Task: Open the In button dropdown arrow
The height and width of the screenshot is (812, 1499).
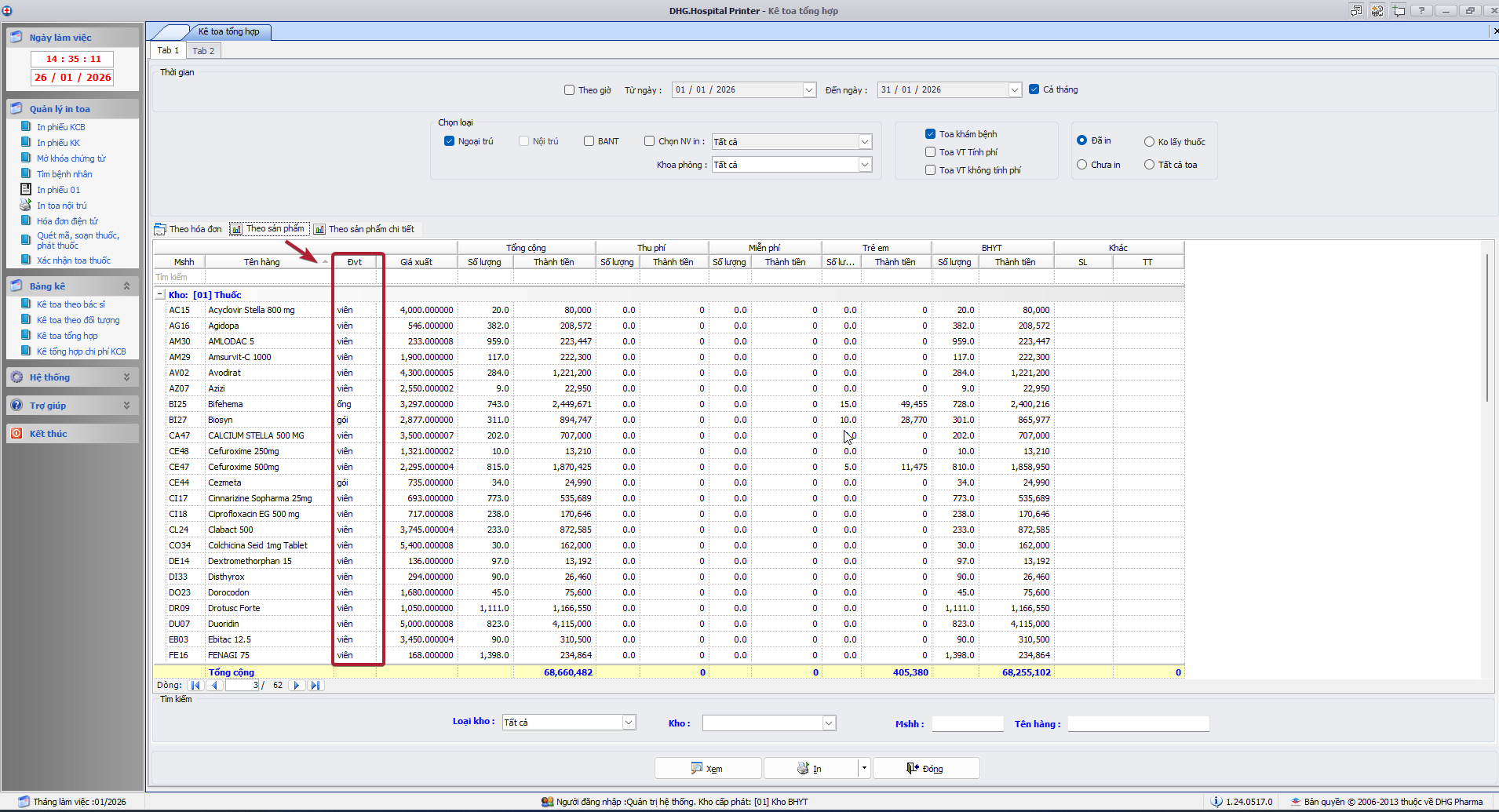Action: pyautogui.click(x=864, y=768)
